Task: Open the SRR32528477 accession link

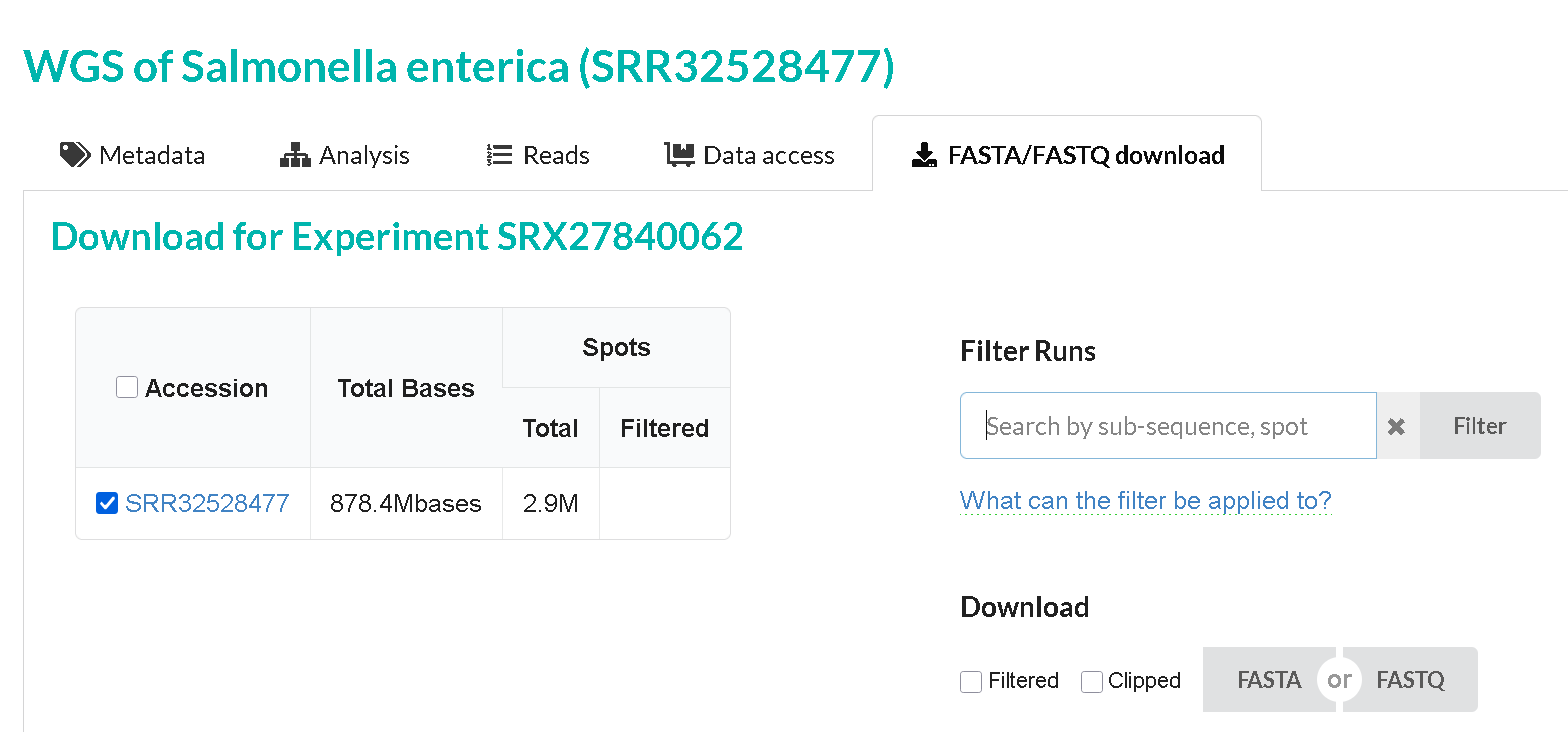Action: 207,503
